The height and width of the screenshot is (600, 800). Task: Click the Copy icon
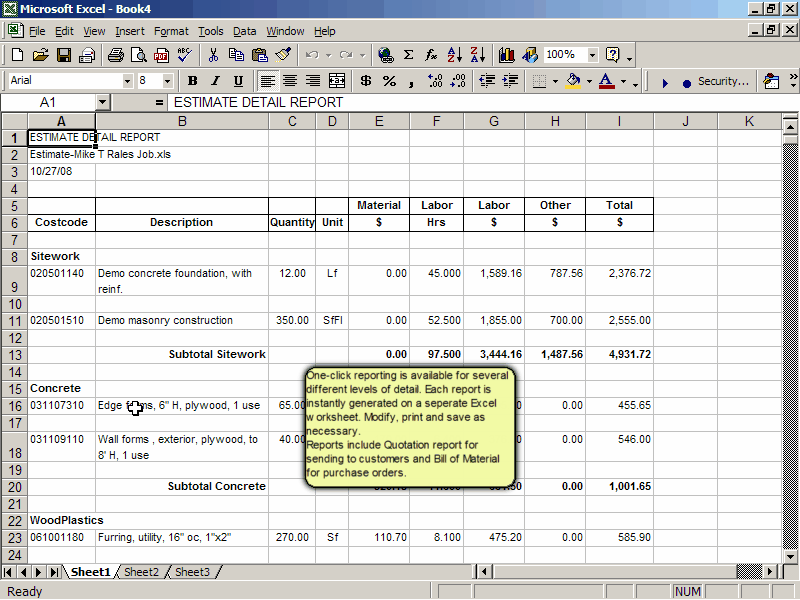pos(236,55)
